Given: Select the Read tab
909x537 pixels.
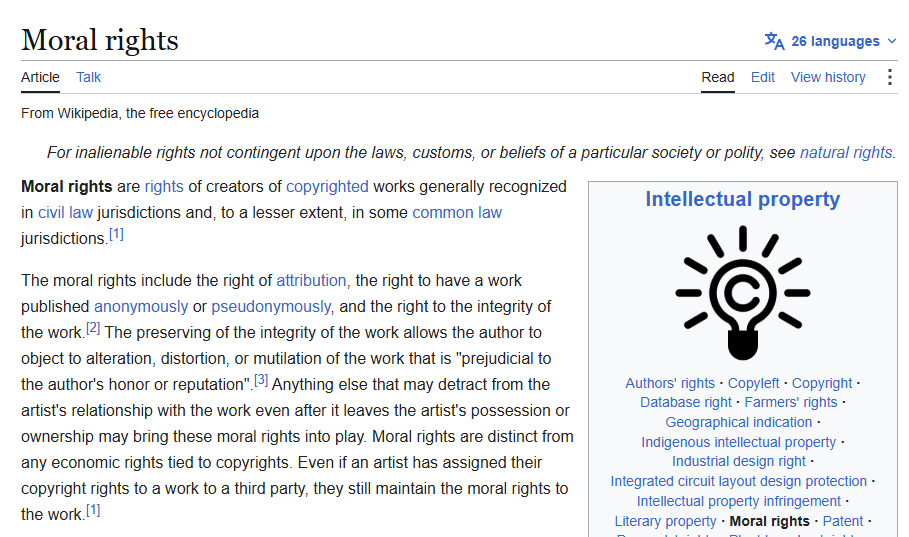Looking at the screenshot, I should point(718,77).
